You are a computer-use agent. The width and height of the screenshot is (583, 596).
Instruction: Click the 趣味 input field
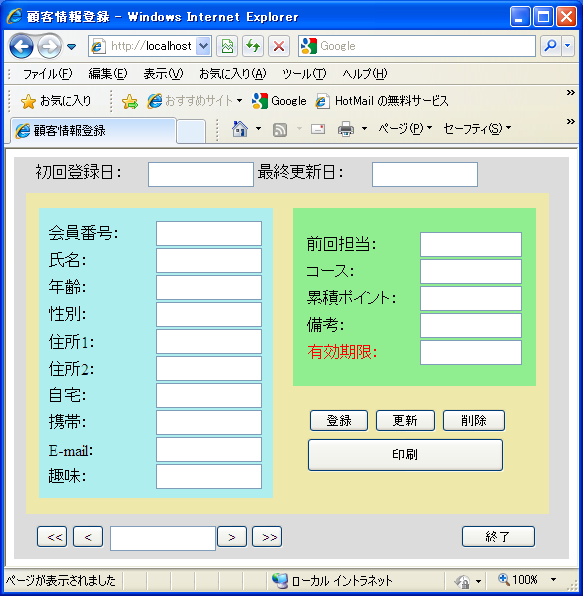tap(209, 477)
